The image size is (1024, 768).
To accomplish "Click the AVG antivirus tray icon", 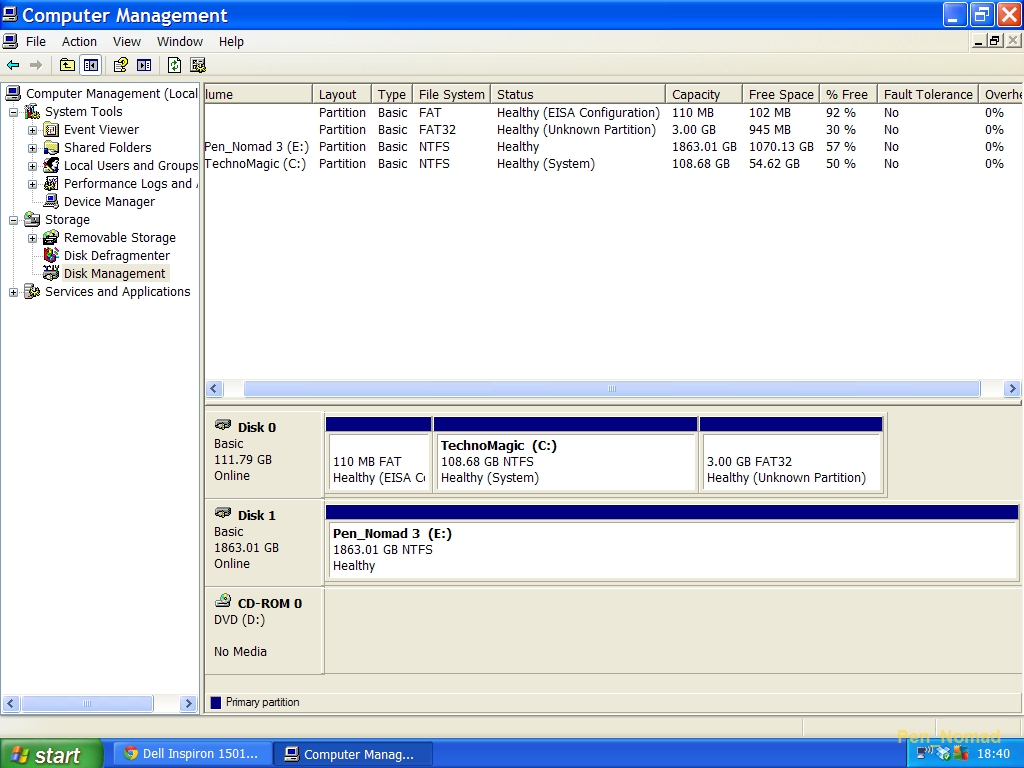I will pos(960,754).
